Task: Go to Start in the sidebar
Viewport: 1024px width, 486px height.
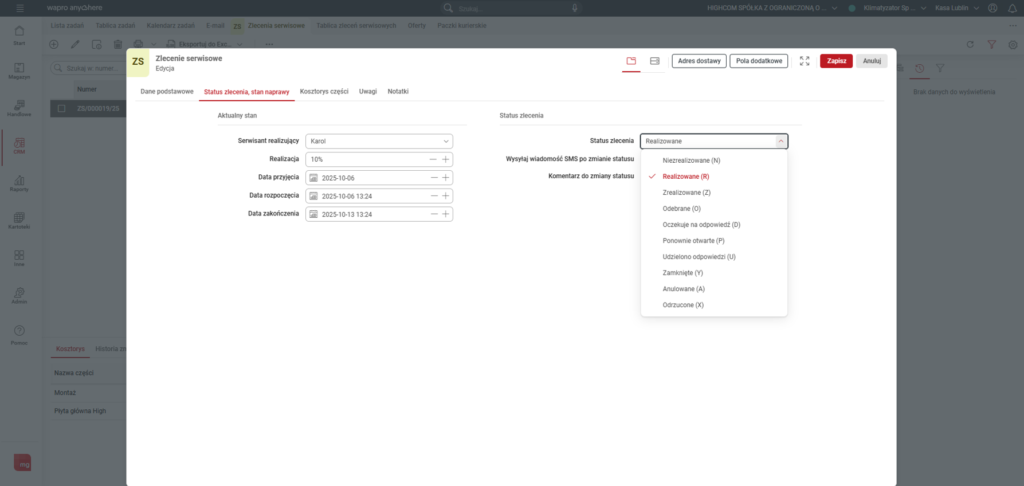Action: point(20,35)
